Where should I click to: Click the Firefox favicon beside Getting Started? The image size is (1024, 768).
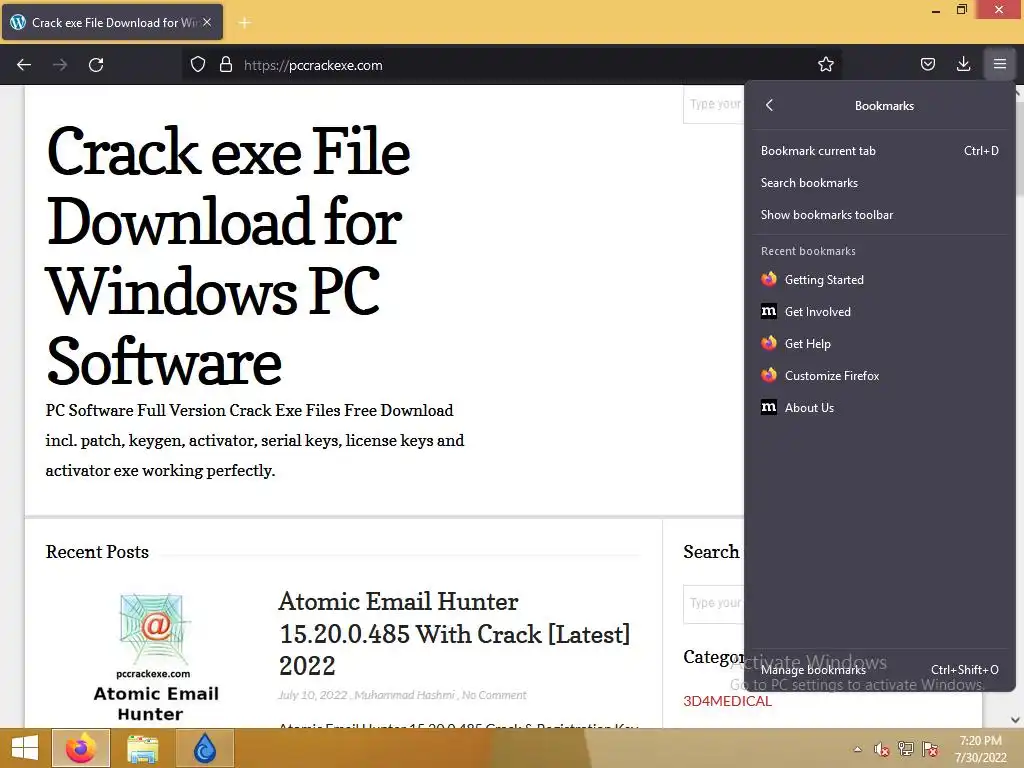769,280
